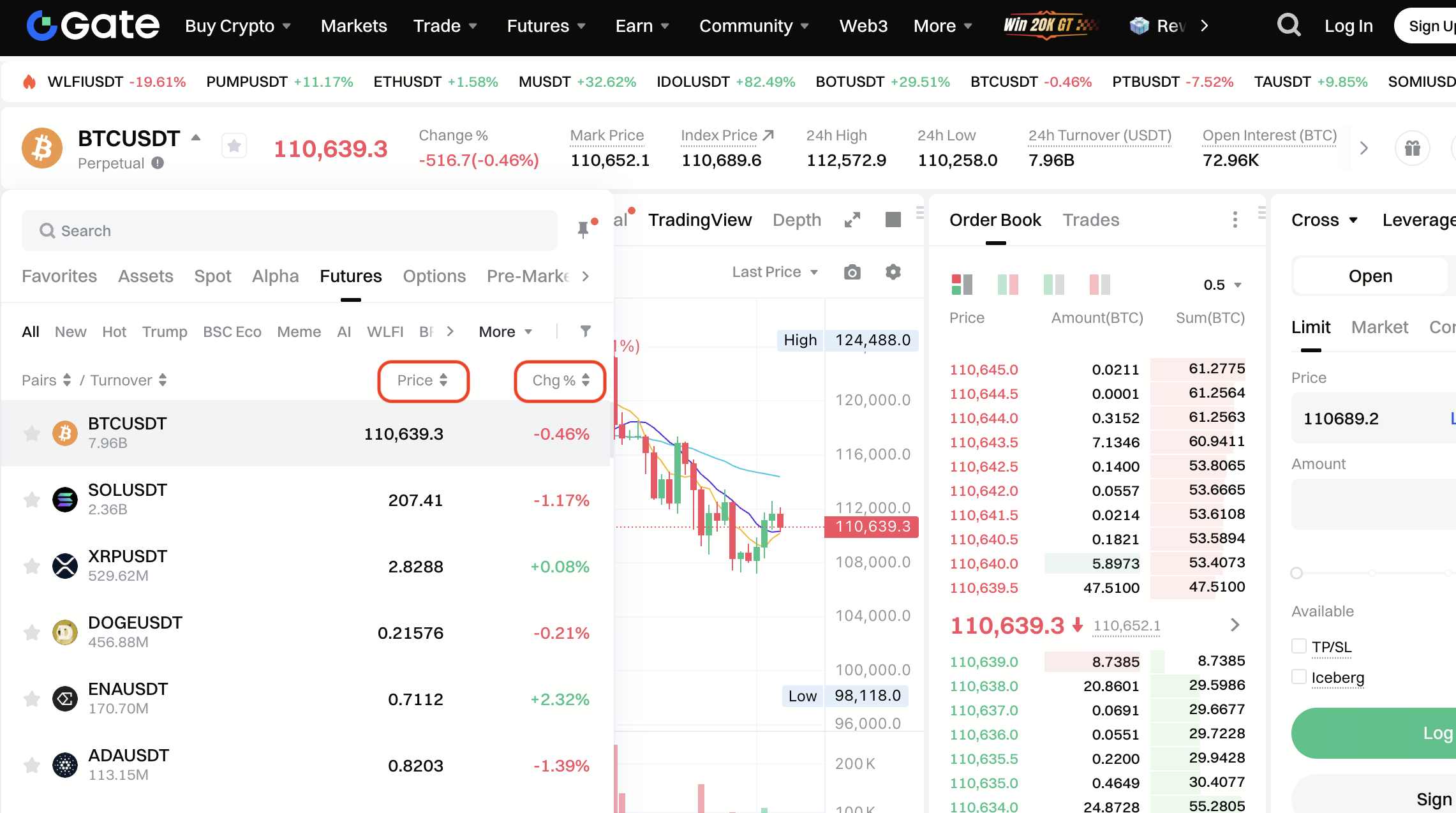Select the sell-orders-only order book view icon
The image size is (1456, 813).
pyautogui.click(x=1099, y=285)
